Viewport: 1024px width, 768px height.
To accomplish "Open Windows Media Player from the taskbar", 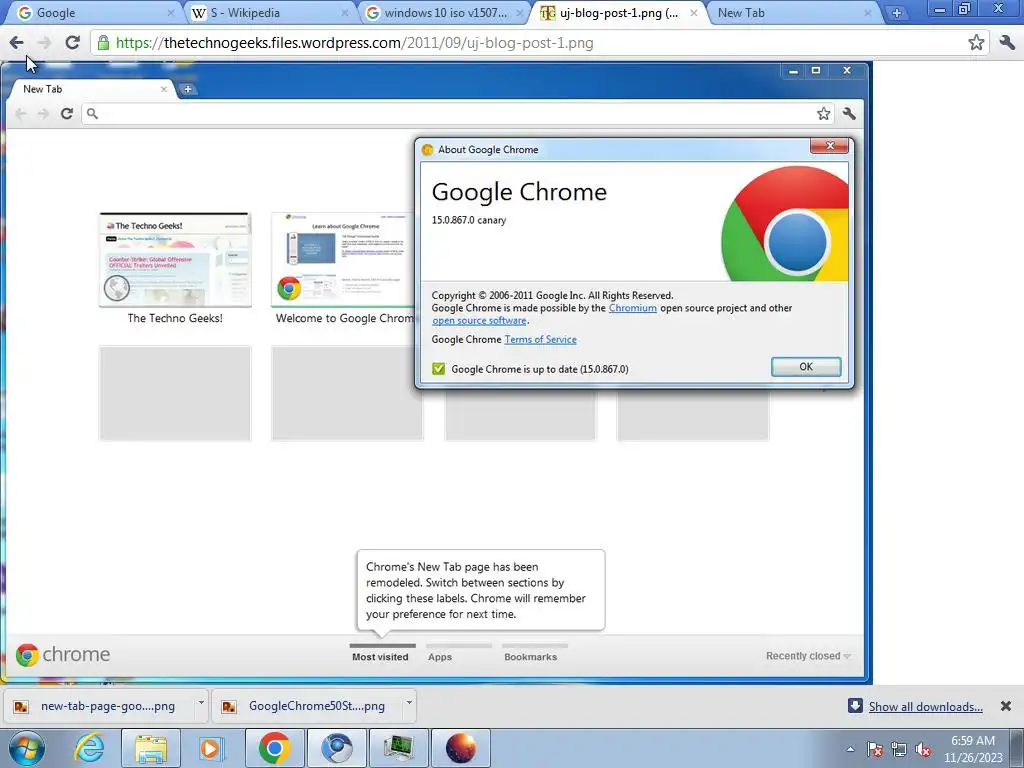I will click(211, 748).
